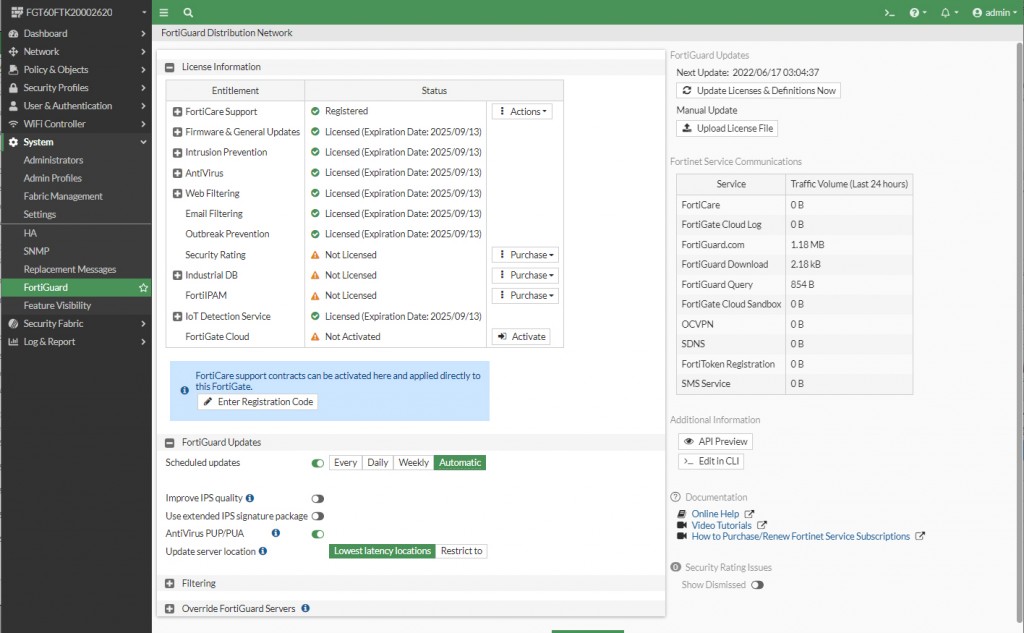Click Upload License File button

tap(727, 129)
